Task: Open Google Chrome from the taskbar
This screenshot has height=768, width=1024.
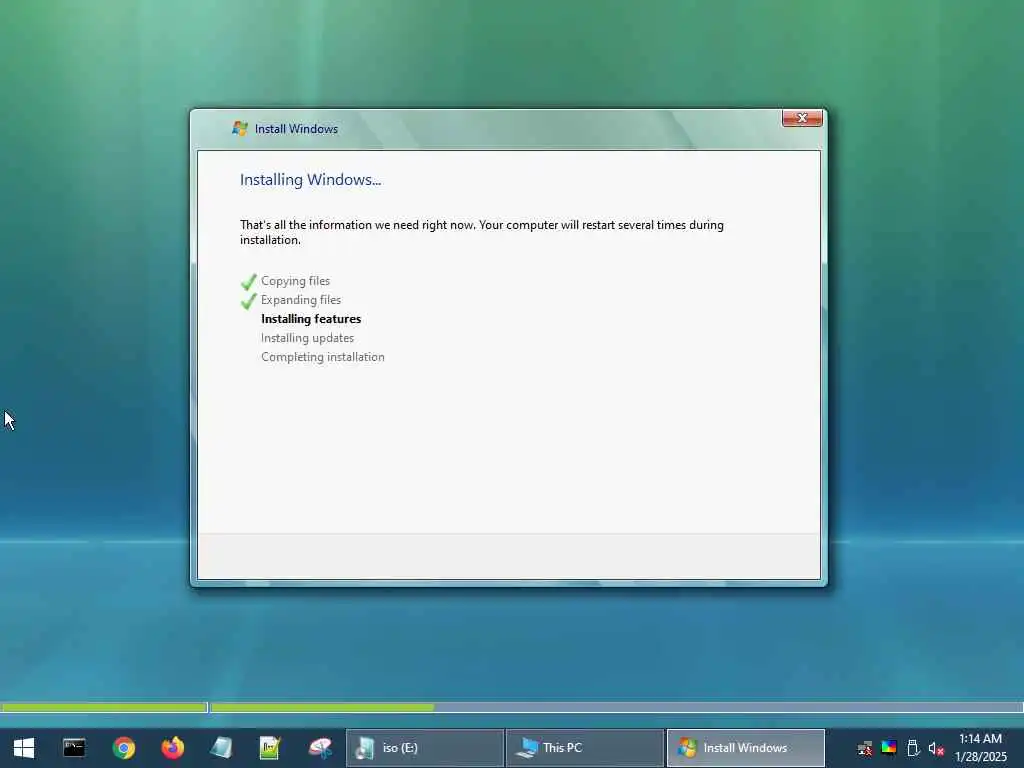Action: click(123, 748)
